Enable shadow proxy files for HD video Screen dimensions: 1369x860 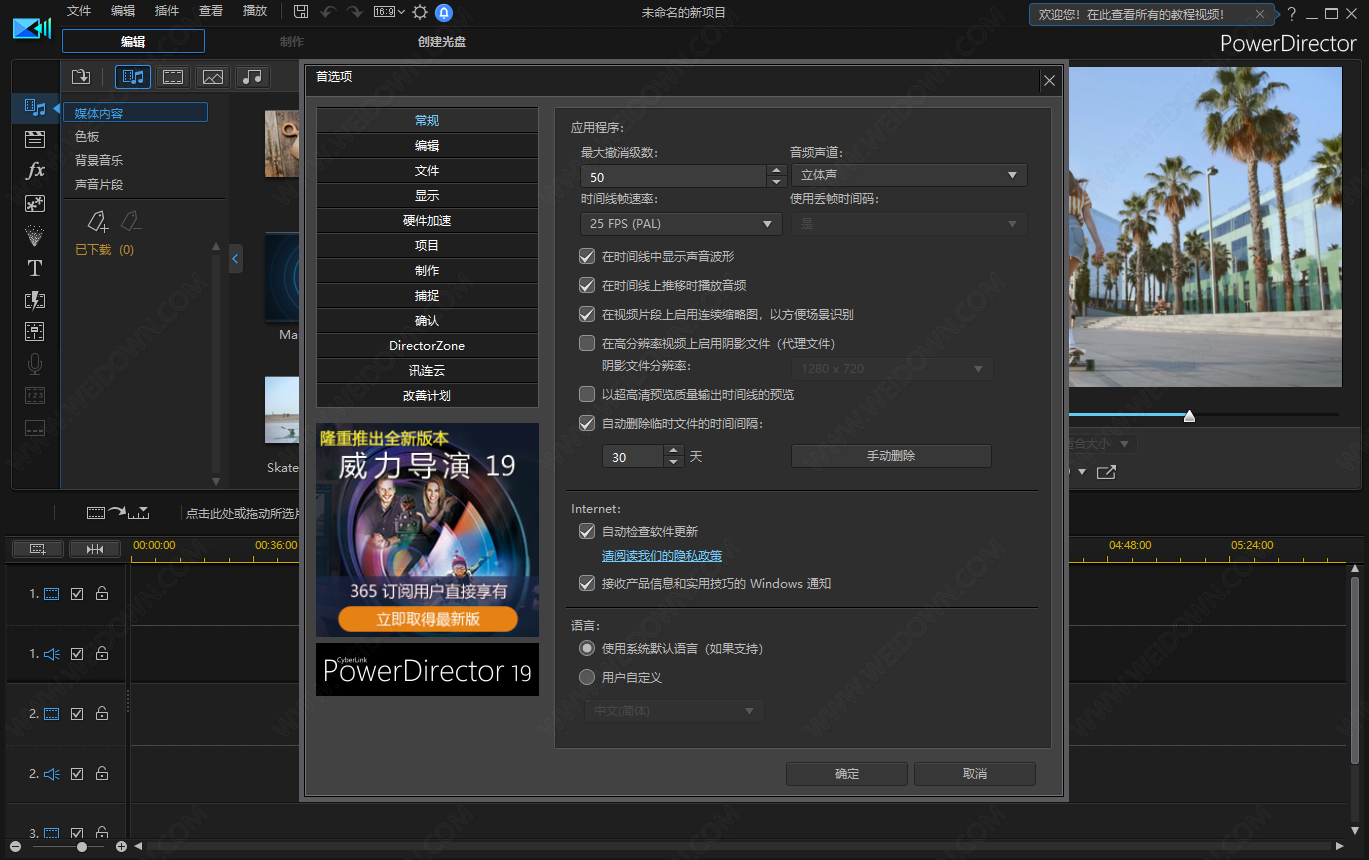tap(587, 343)
